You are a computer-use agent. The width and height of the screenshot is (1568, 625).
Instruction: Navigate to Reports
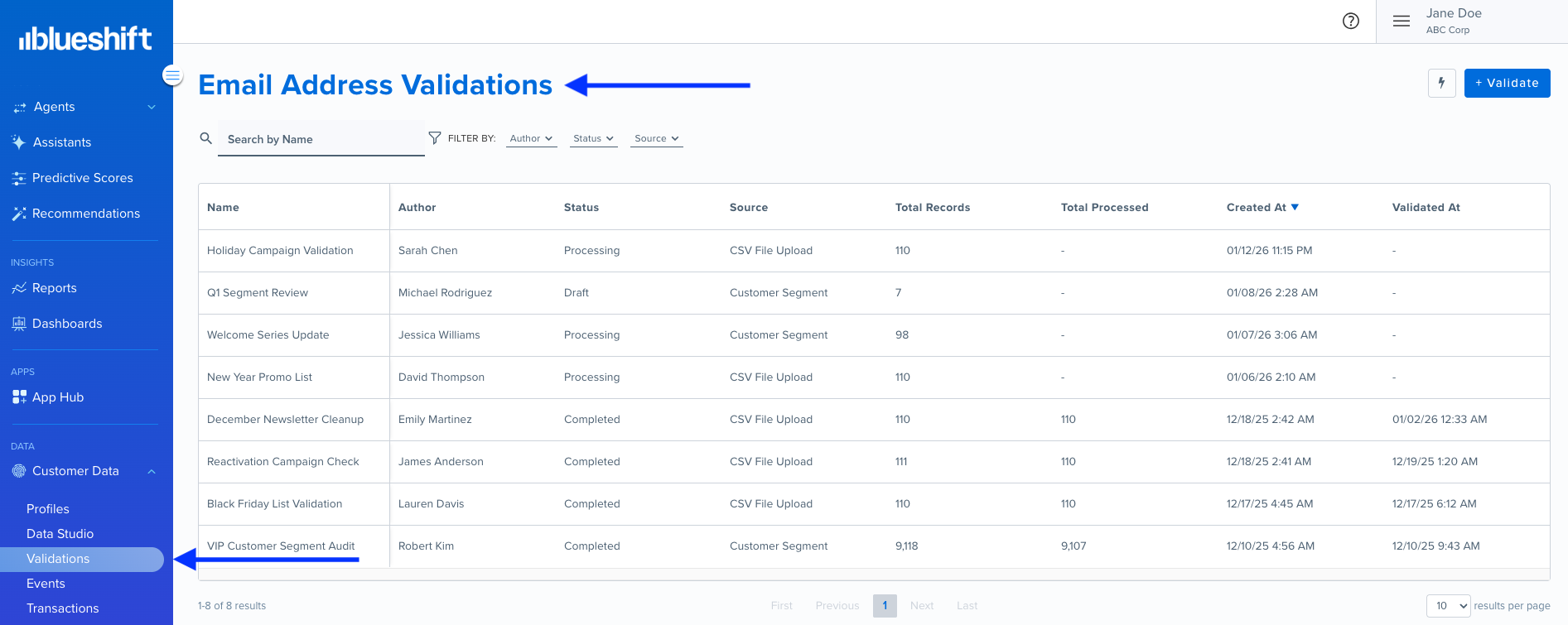(55, 288)
